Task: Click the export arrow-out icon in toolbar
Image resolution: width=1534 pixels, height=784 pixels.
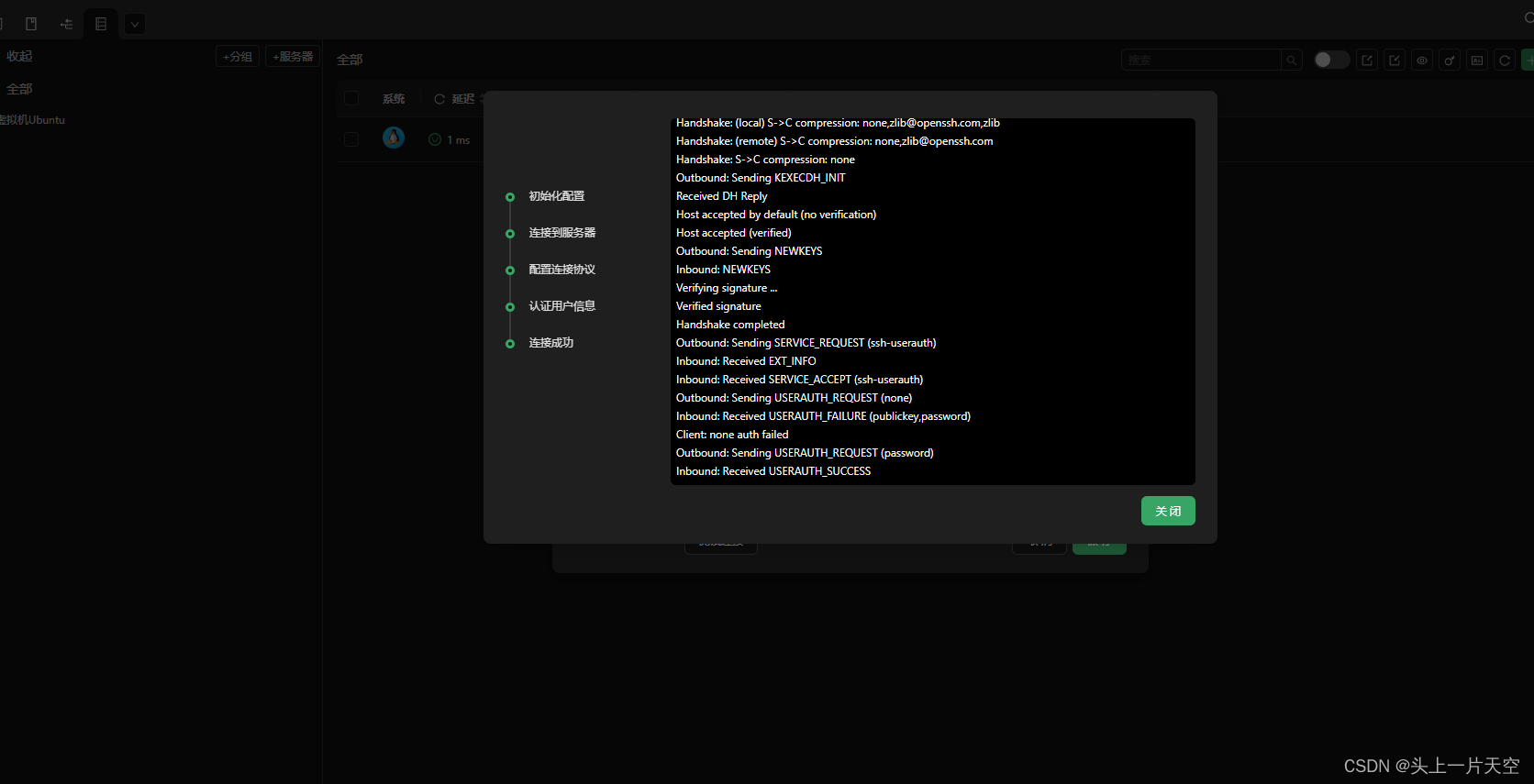Action: [x=1367, y=61]
